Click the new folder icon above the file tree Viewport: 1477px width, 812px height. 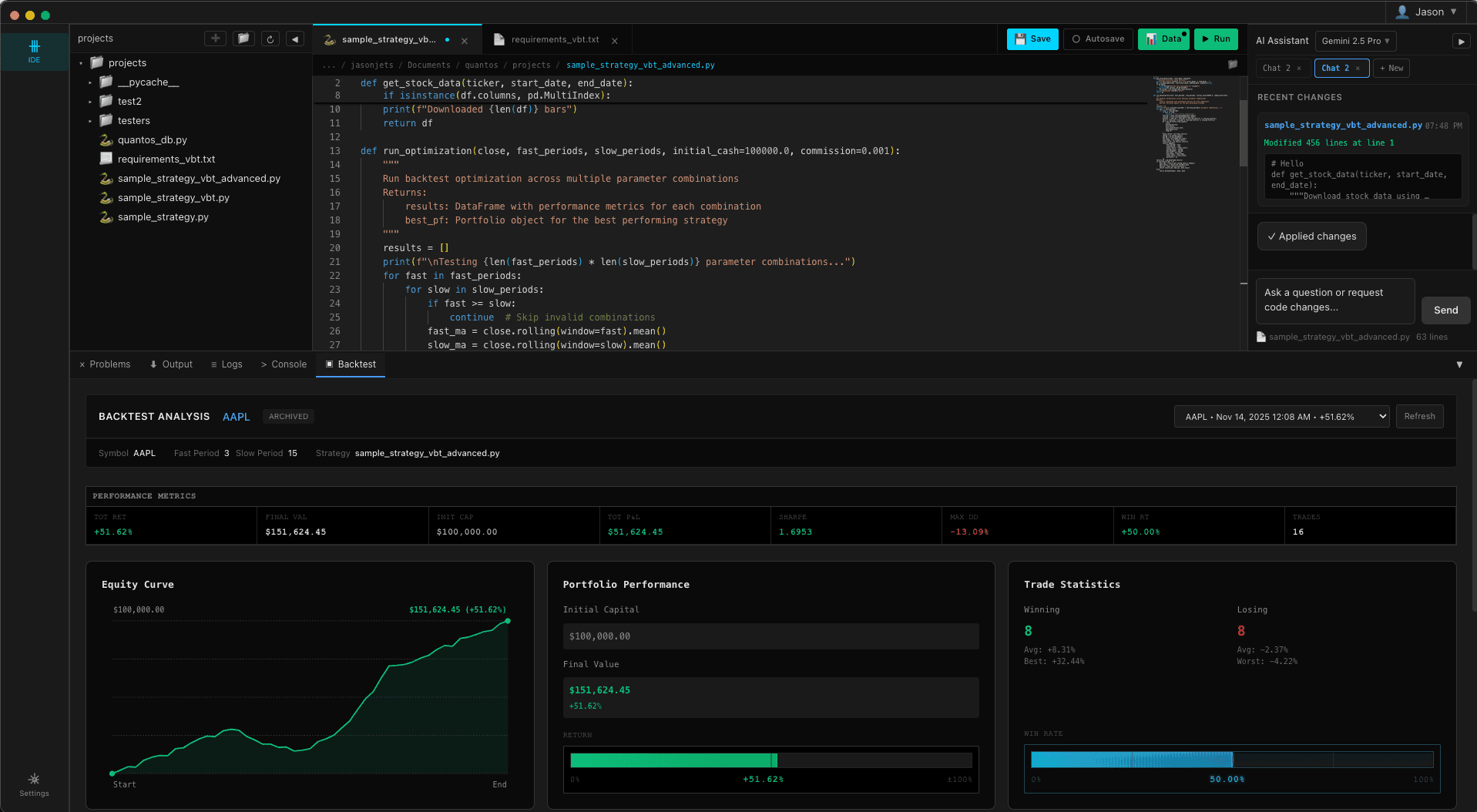[243, 38]
